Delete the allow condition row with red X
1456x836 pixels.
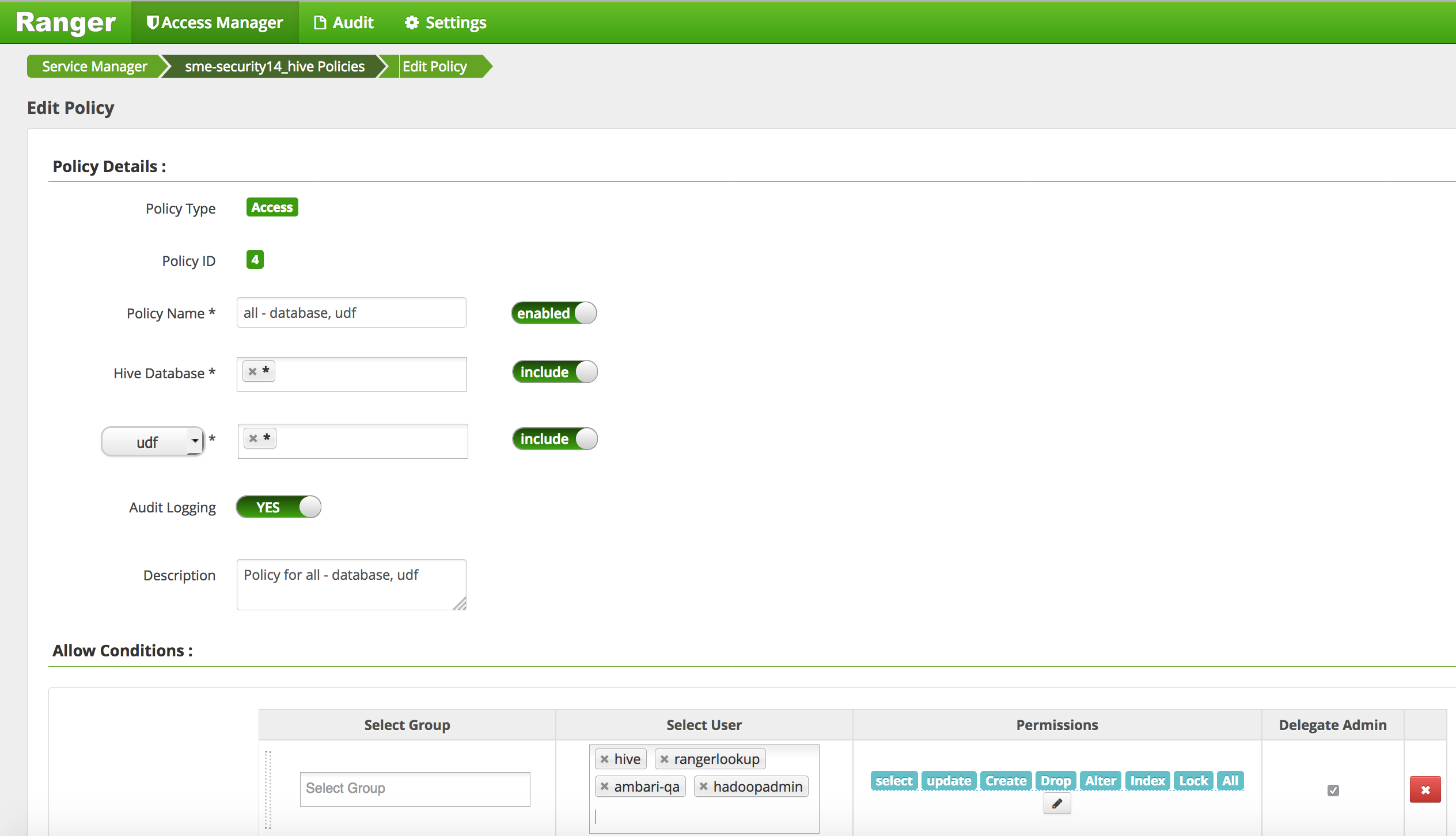[1425, 789]
